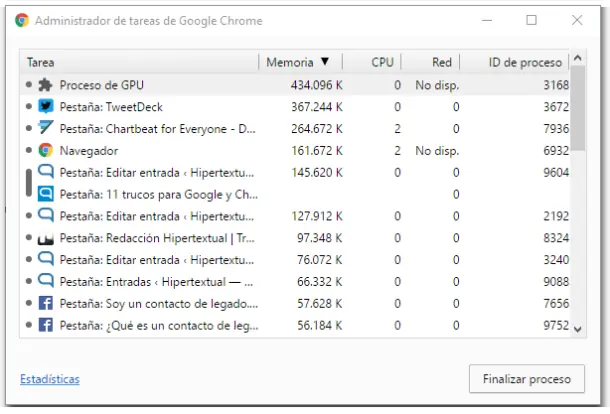
Task: Click the Chrome icon next to Navegador
Action: [x=46, y=150]
